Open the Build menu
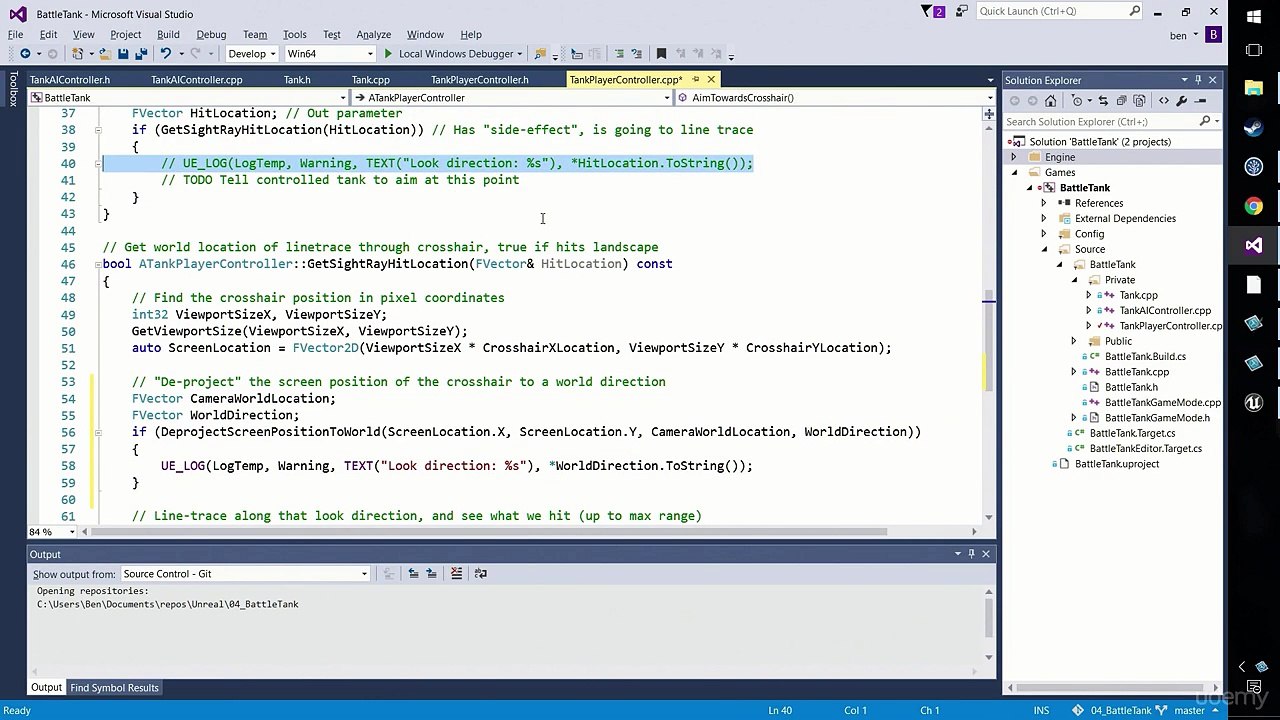The image size is (1280, 720). [x=168, y=34]
